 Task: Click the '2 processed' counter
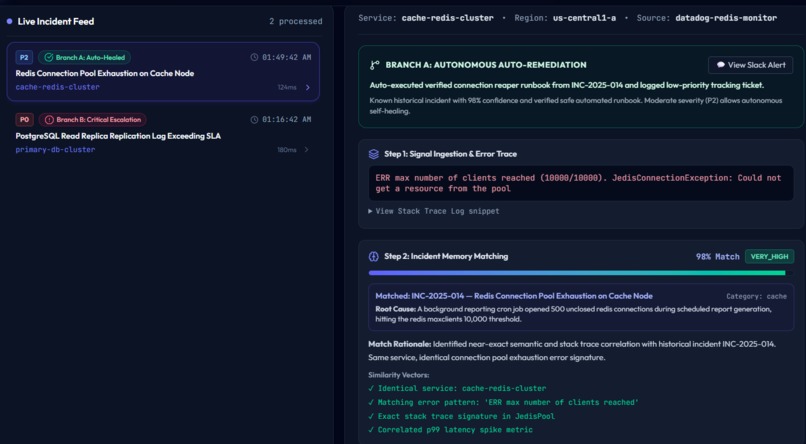pos(296,22)
